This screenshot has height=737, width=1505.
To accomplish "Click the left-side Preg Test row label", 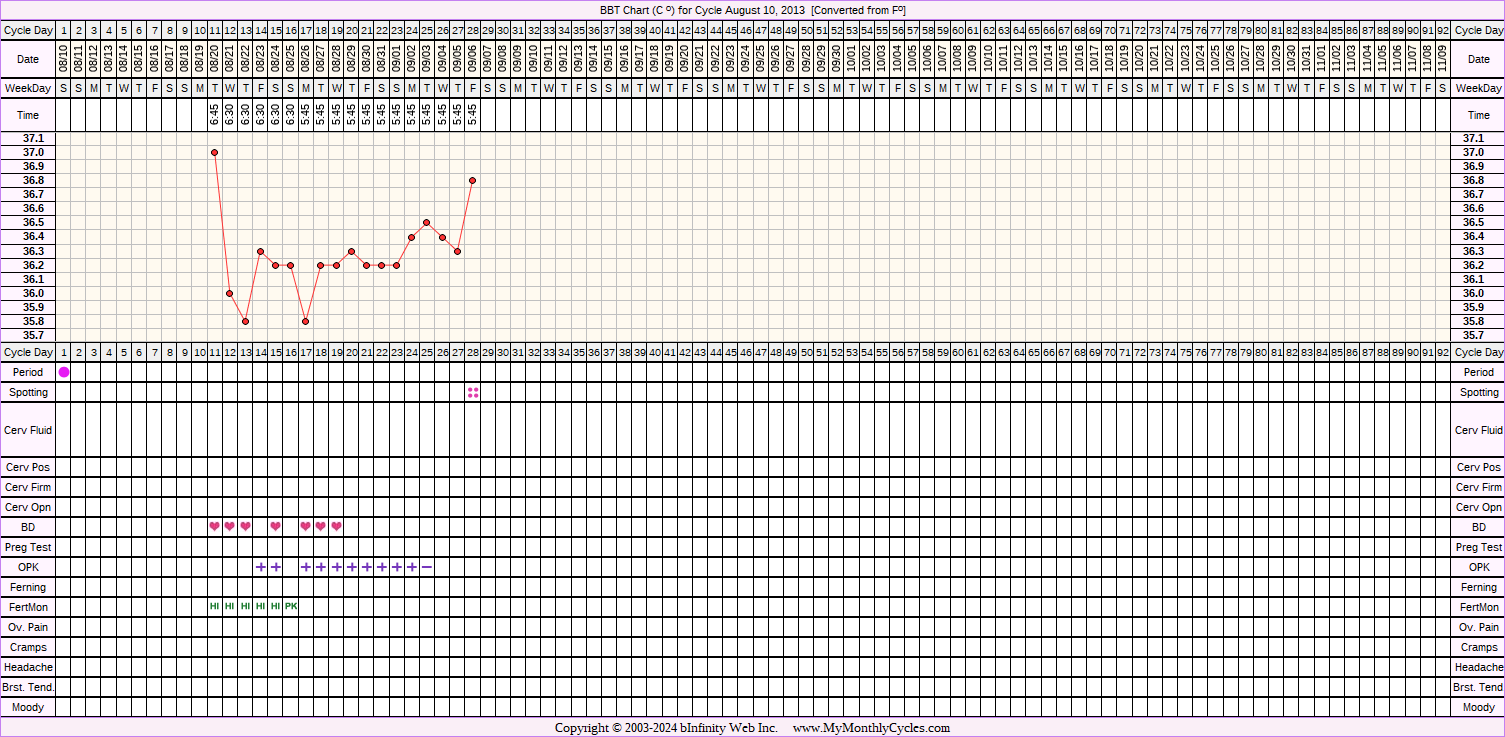I will tap(29, 547).
